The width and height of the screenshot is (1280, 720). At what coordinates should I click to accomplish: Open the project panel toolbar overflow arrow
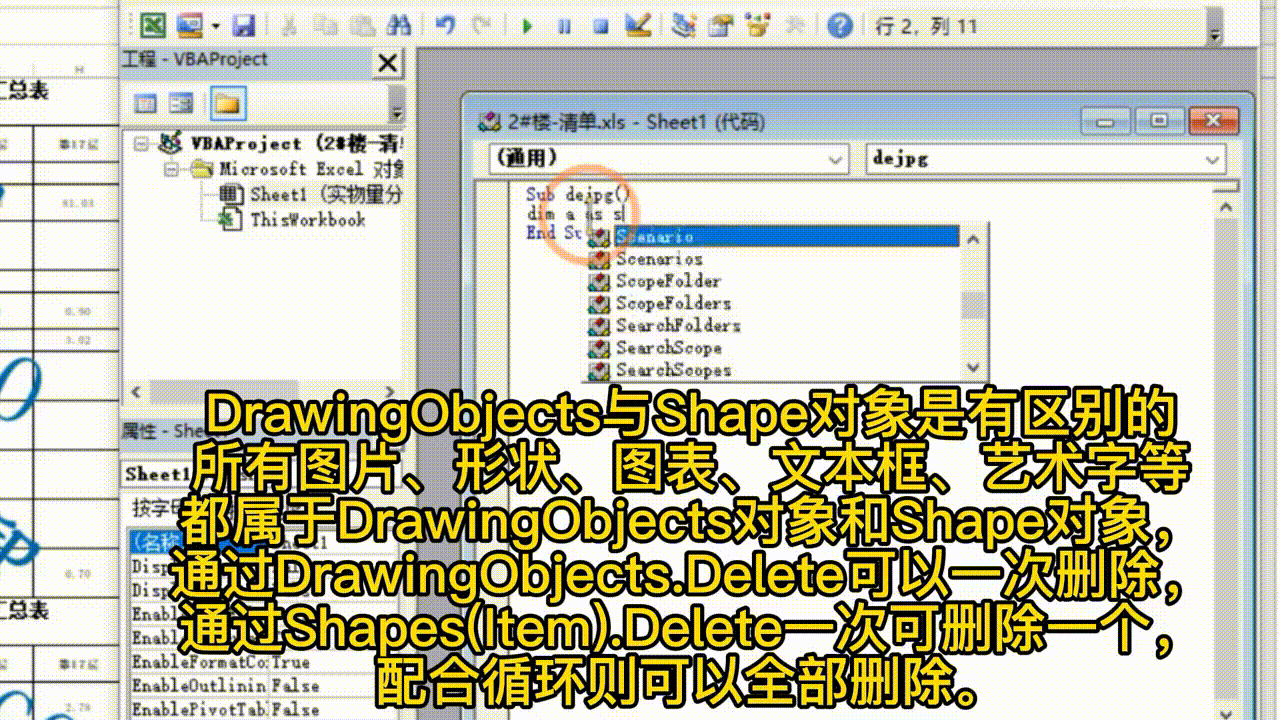pyautogui.click(x=397, y=112)
